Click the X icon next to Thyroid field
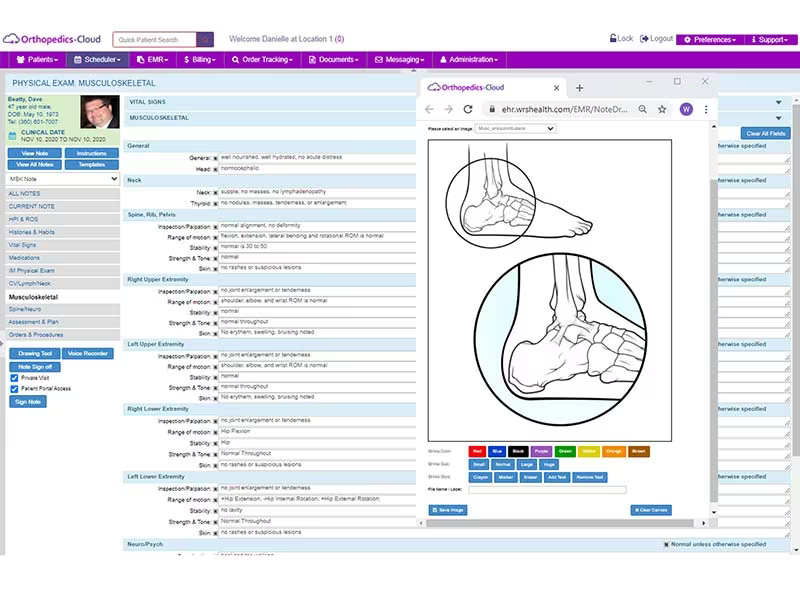This screenshot has width=800, height=600. [x=215, y=204]
